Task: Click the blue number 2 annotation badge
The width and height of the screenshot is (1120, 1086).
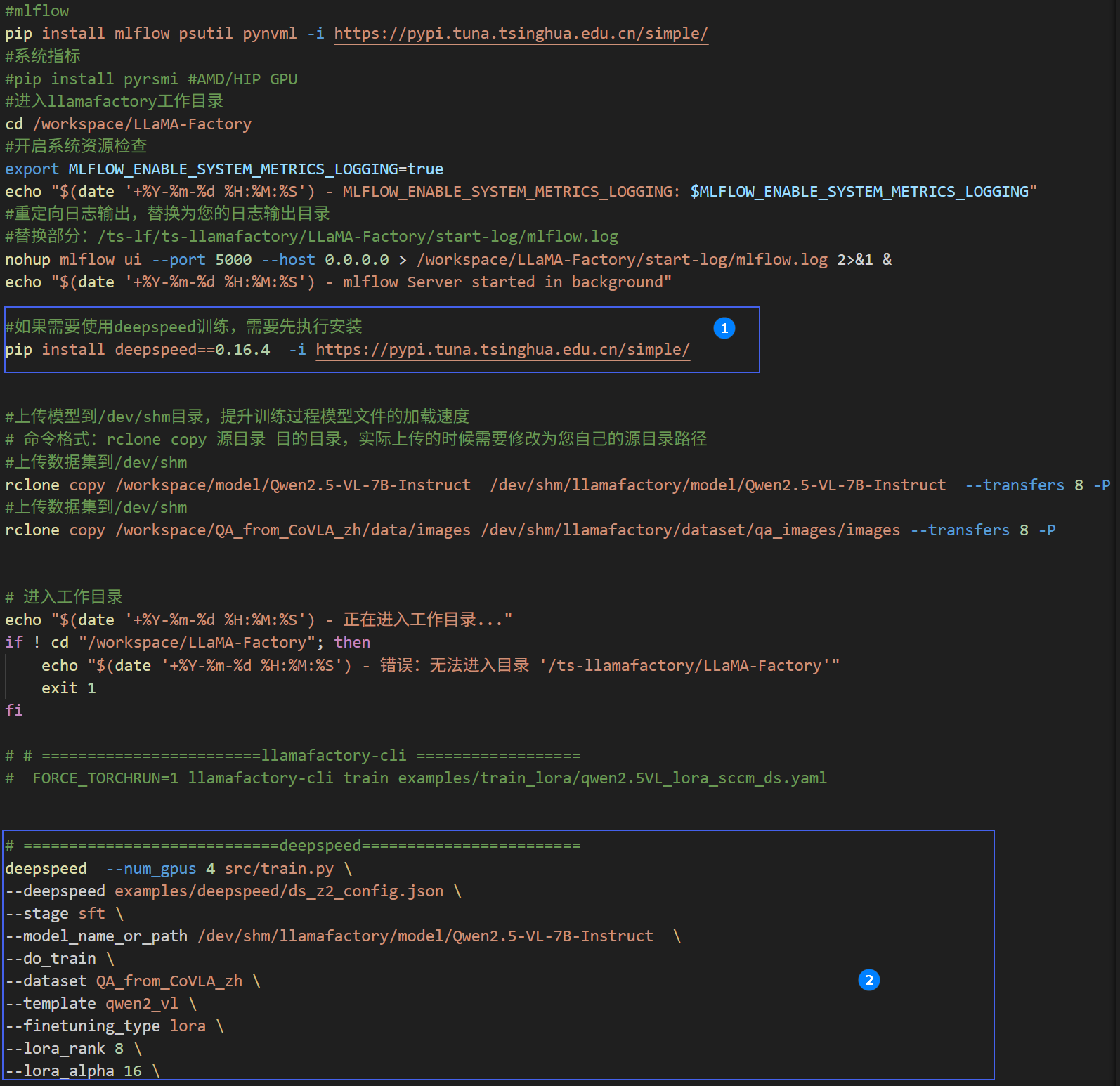Action: [x=868, y=980]
